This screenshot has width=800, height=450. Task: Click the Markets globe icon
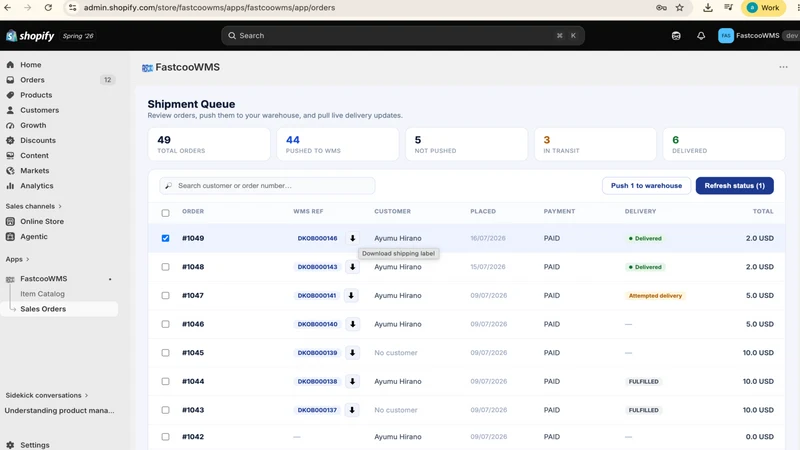click(x=10, y=170)
